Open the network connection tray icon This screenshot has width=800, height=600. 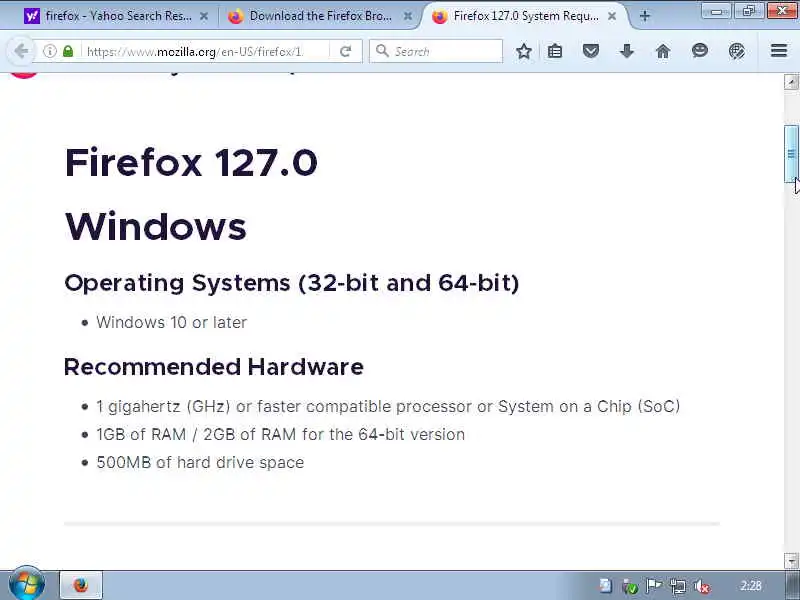678,586
